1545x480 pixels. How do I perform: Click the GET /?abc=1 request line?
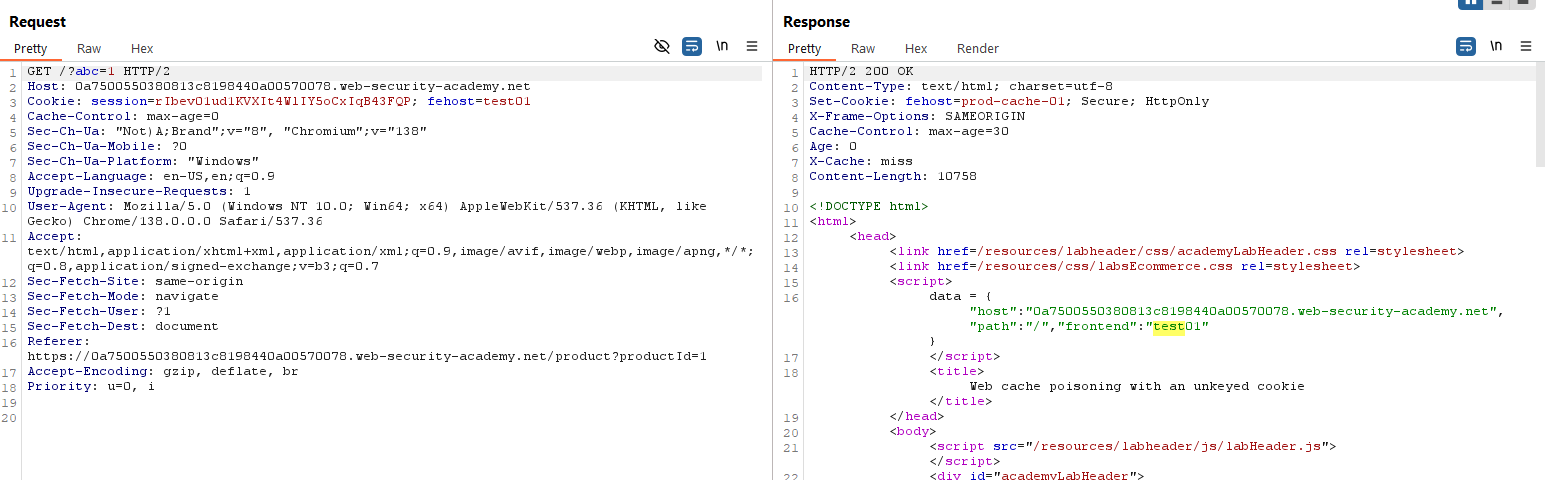pyautogui.click(x=85, y=71)
